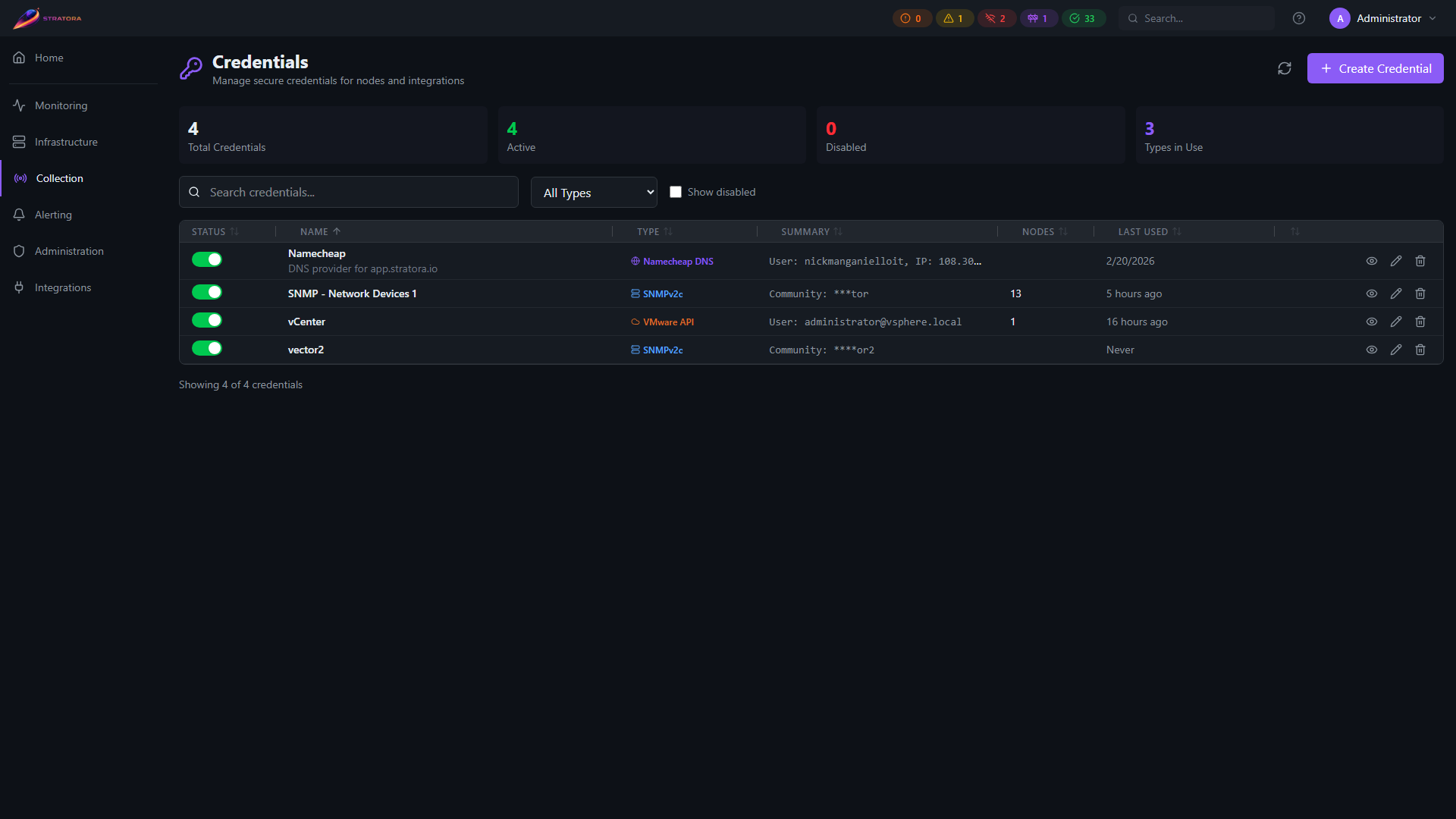Edit the vector2 credential

pyautogui.click(x=1396, y=350)
